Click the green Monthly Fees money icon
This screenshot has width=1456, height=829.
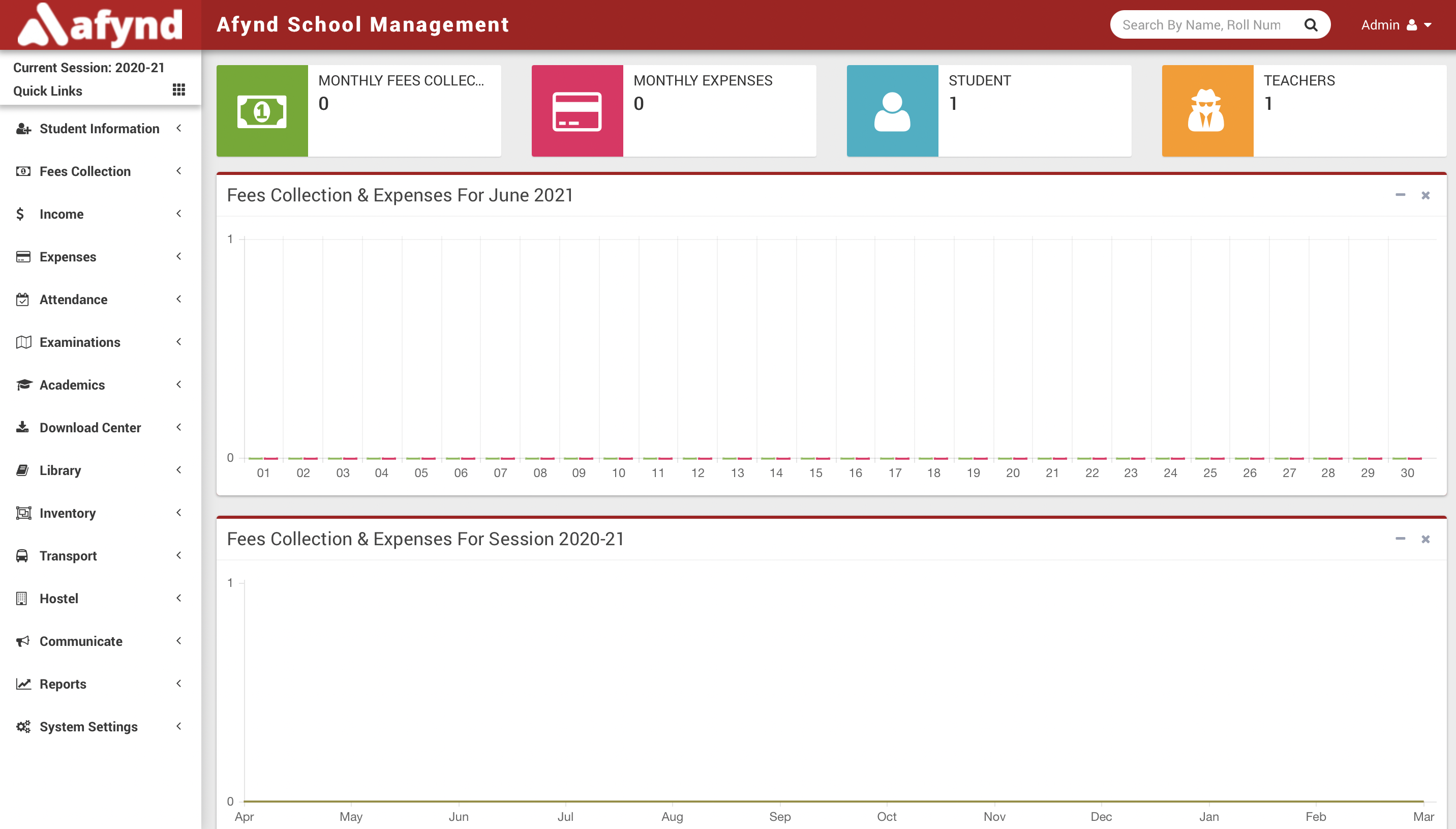262,111
